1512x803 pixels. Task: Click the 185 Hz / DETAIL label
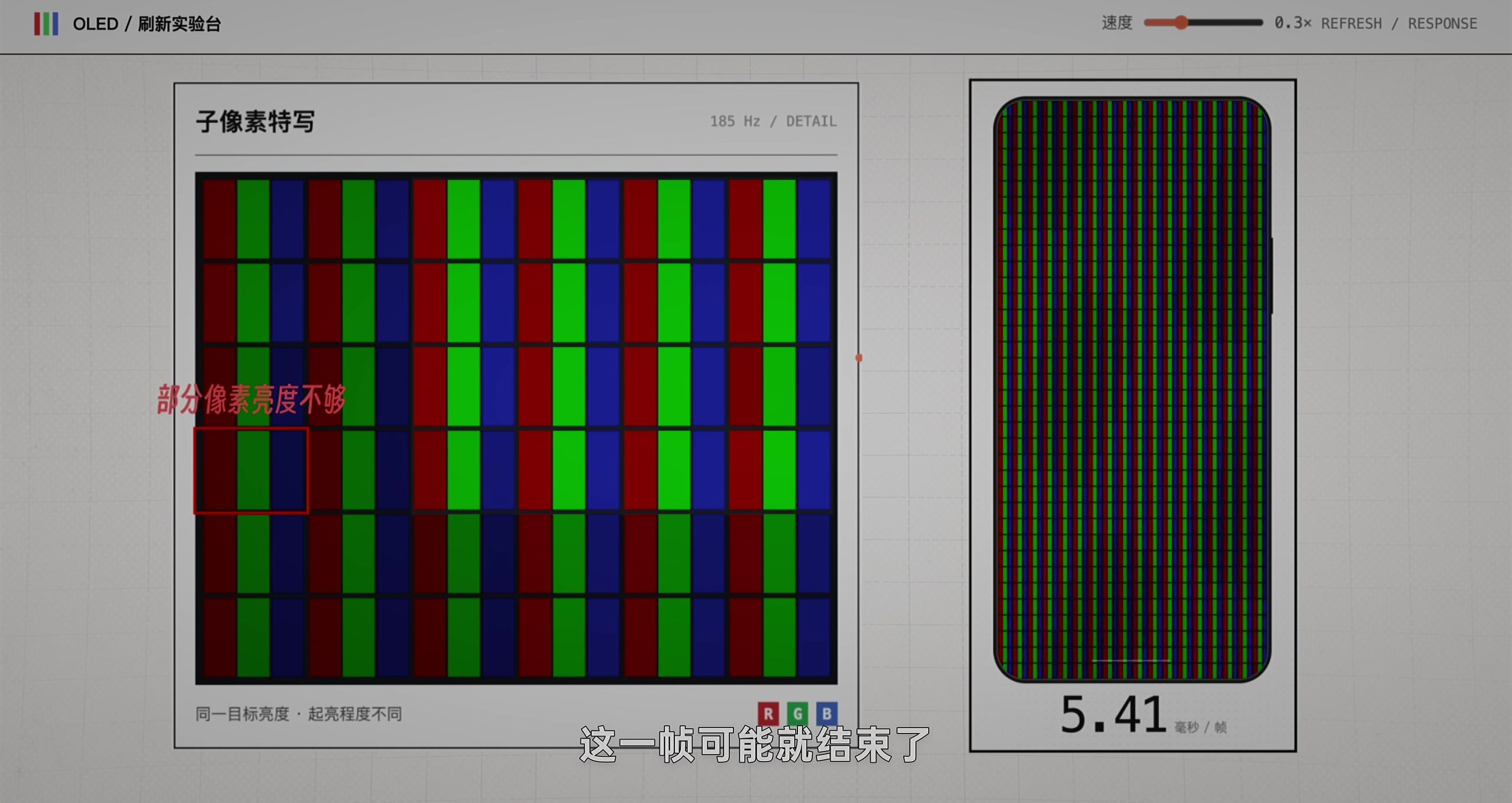(x=773, y=122)
